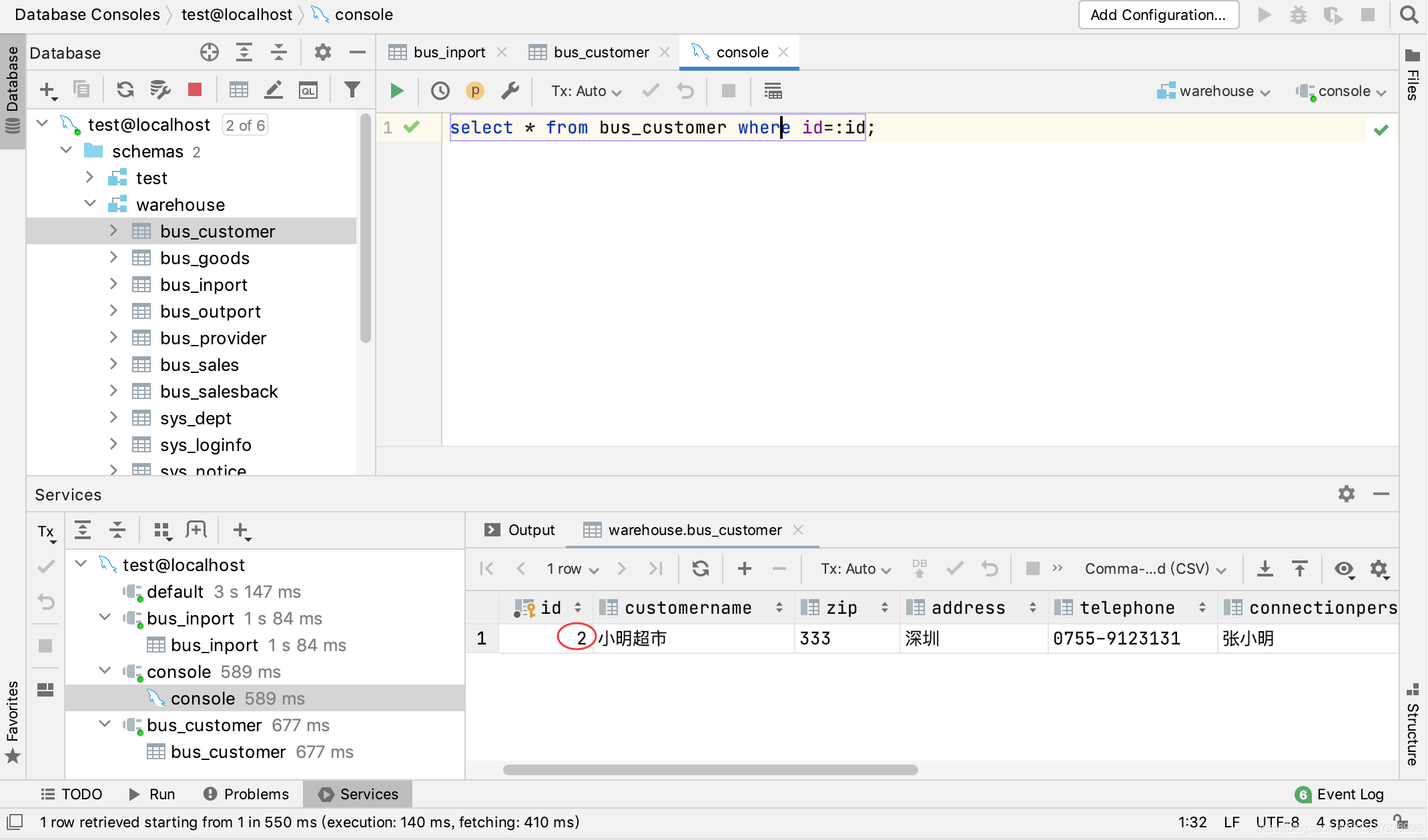The image size is (1428, 840).
Task: Click the Add row icon in results toolbar
Action: tap(744, 568)
